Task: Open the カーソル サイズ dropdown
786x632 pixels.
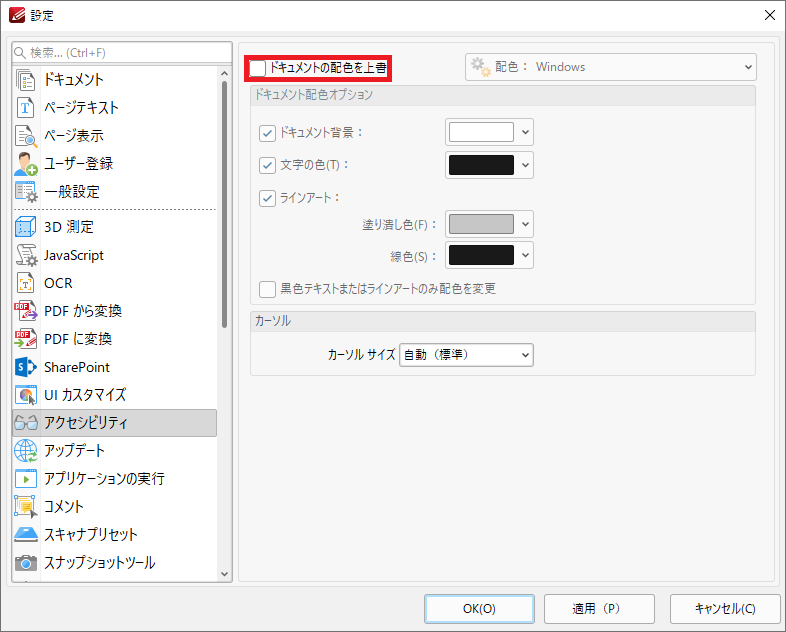Action: pyautogui.click(x=466, y=355)
